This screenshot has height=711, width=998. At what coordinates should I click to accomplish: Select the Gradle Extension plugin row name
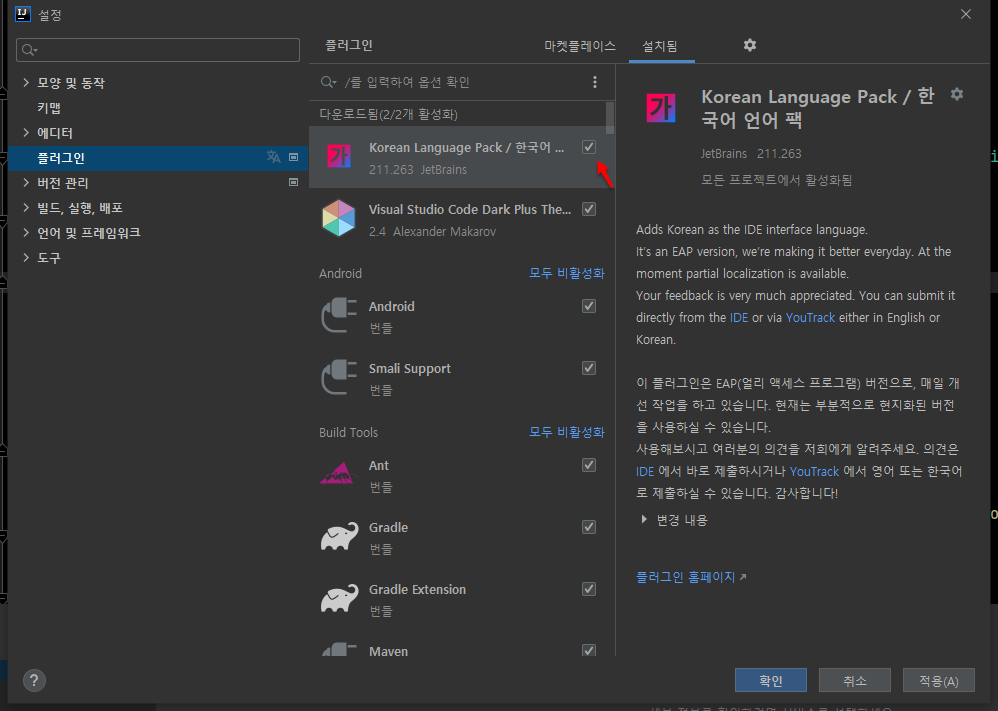[x=417, y=589]
